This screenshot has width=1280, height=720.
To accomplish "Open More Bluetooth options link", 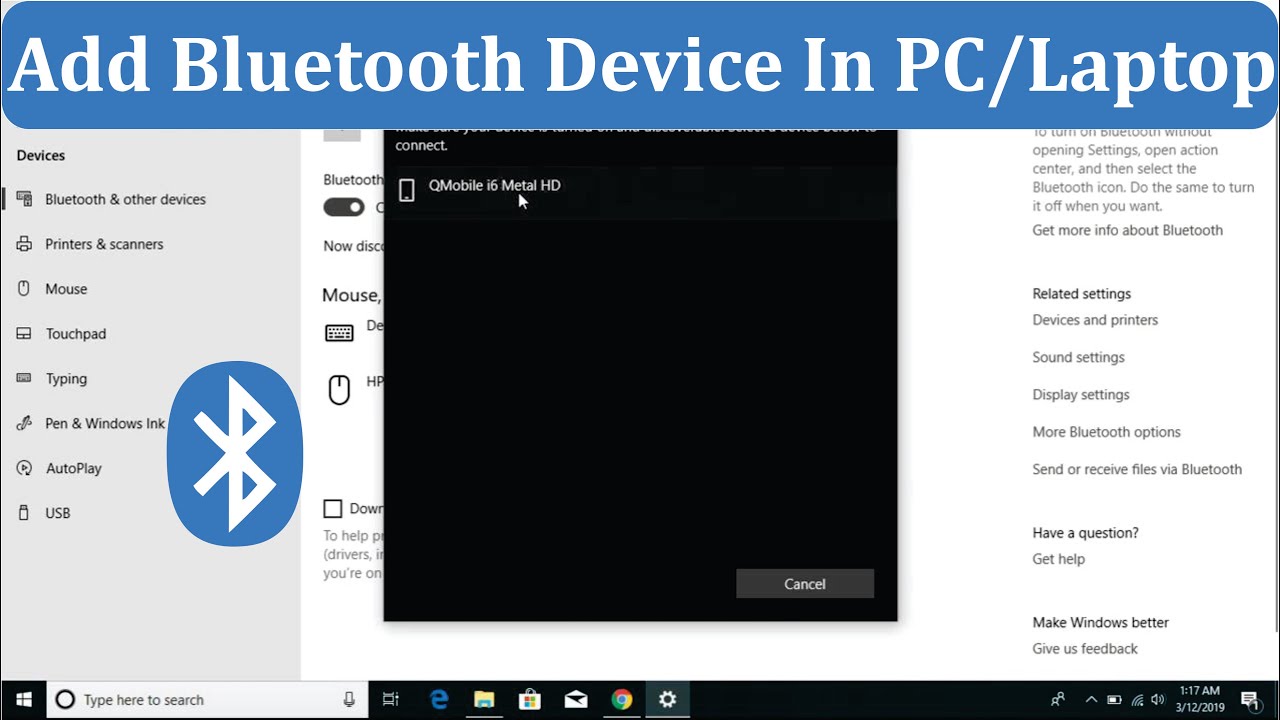I will tap(1106, 432).
